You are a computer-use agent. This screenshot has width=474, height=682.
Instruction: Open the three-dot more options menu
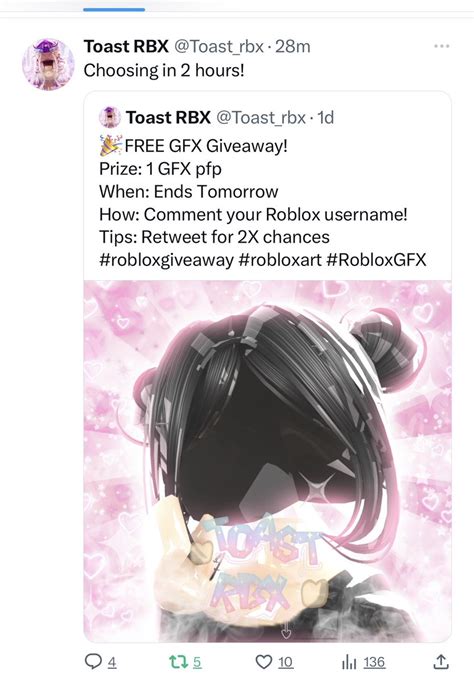(442, 46)
